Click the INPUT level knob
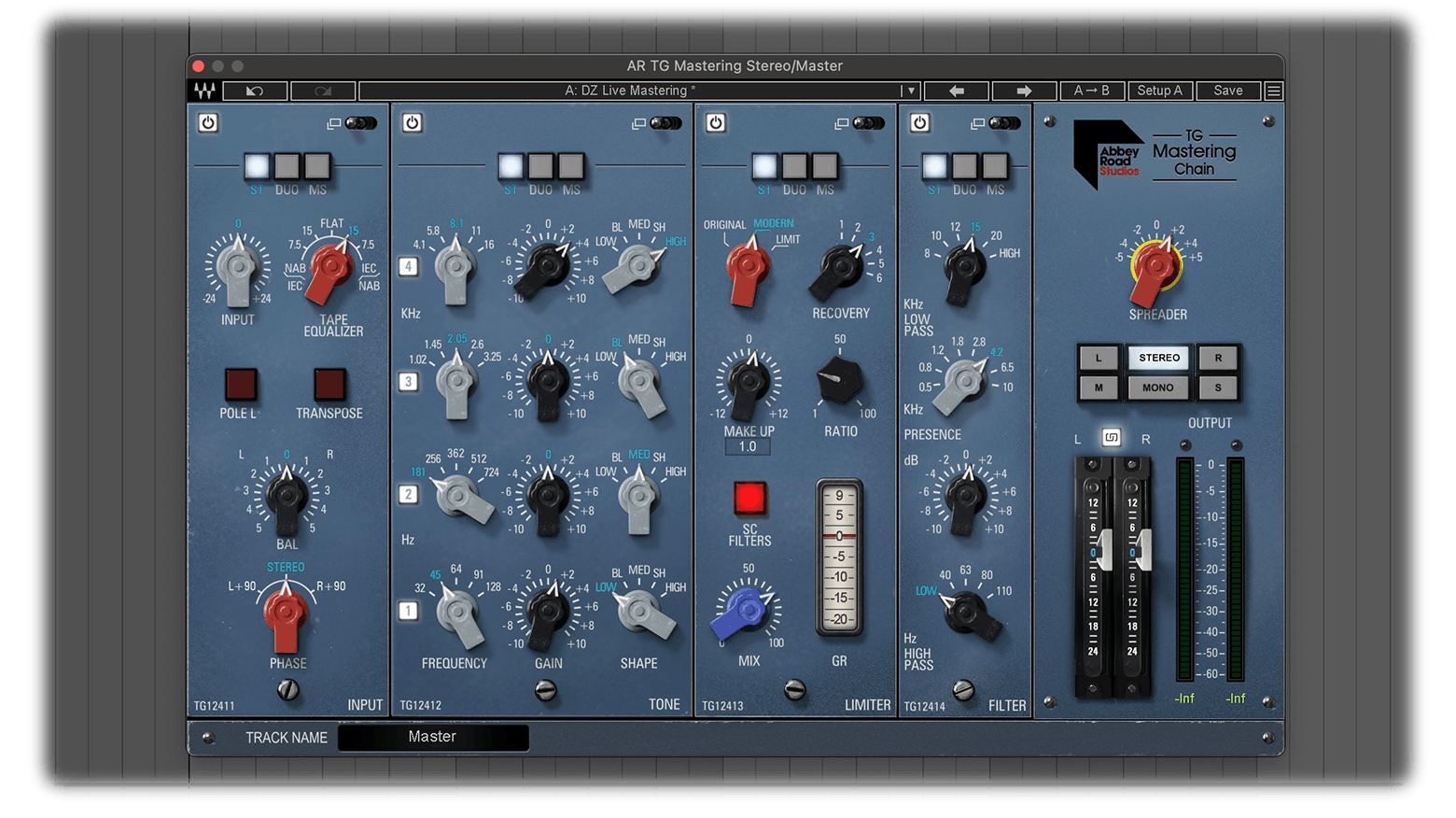The height and width of the screenshot is (818, 1456). point(237,268)
